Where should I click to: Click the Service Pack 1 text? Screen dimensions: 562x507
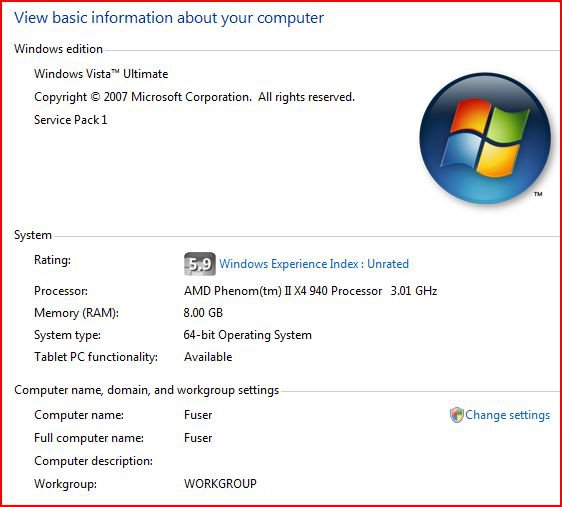[71, 120]
